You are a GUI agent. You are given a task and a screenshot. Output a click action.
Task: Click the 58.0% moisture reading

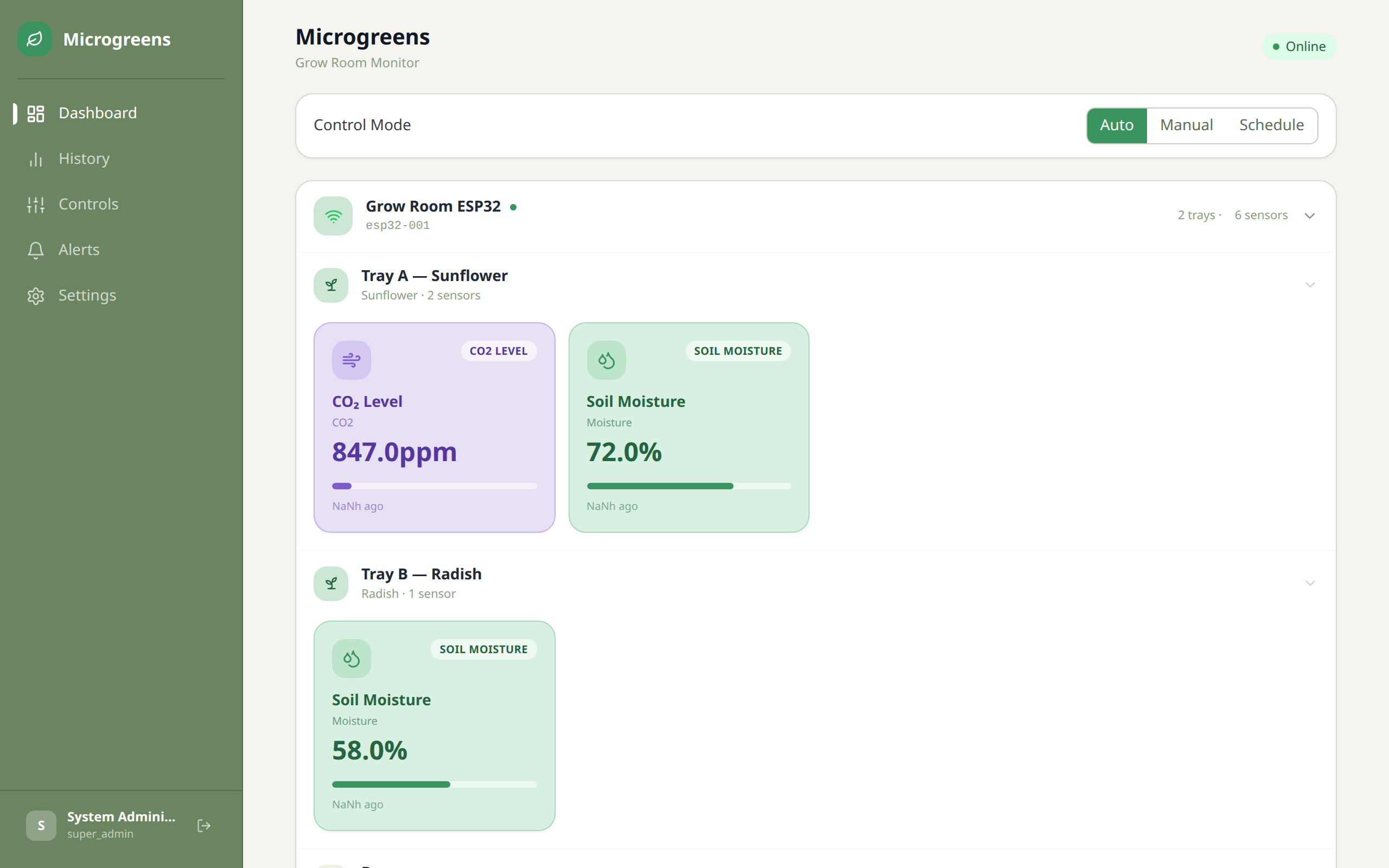tap(369, 750)
